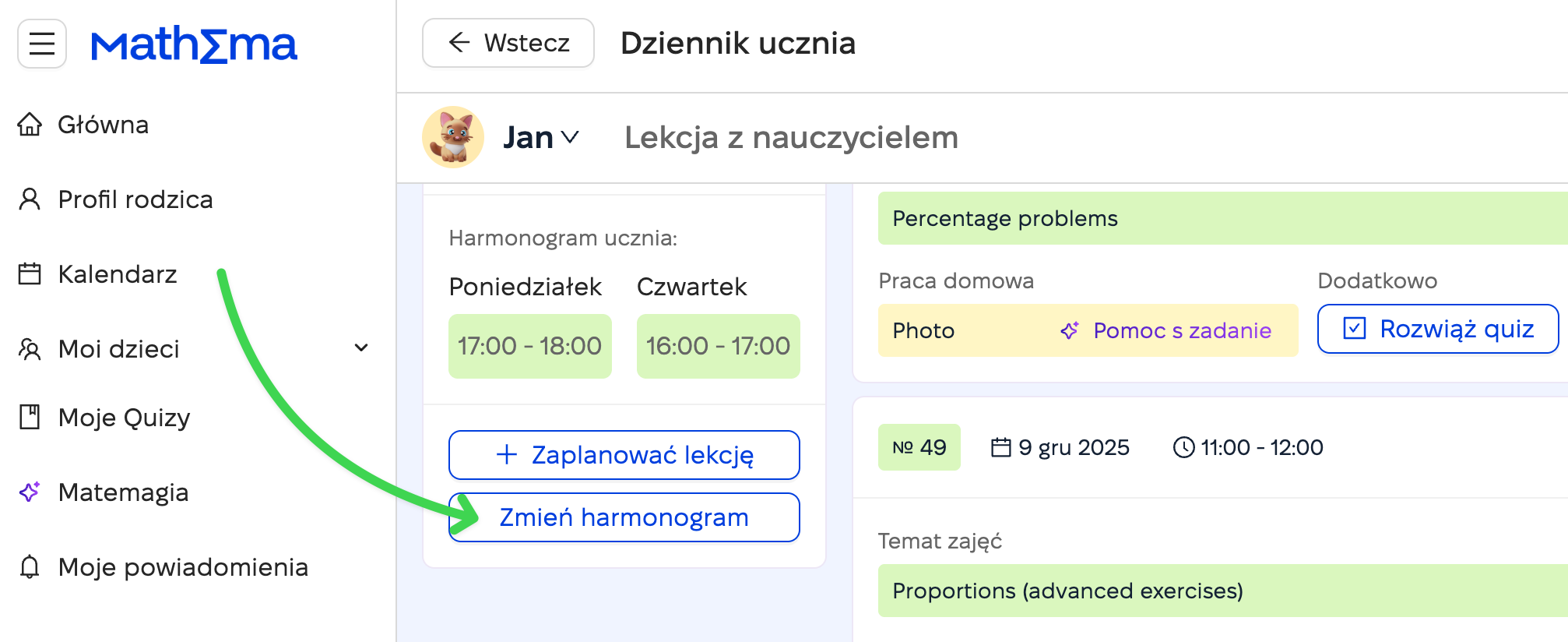Click the Profil rodzica person icon
1568x642 pixels.
(30, 199)
